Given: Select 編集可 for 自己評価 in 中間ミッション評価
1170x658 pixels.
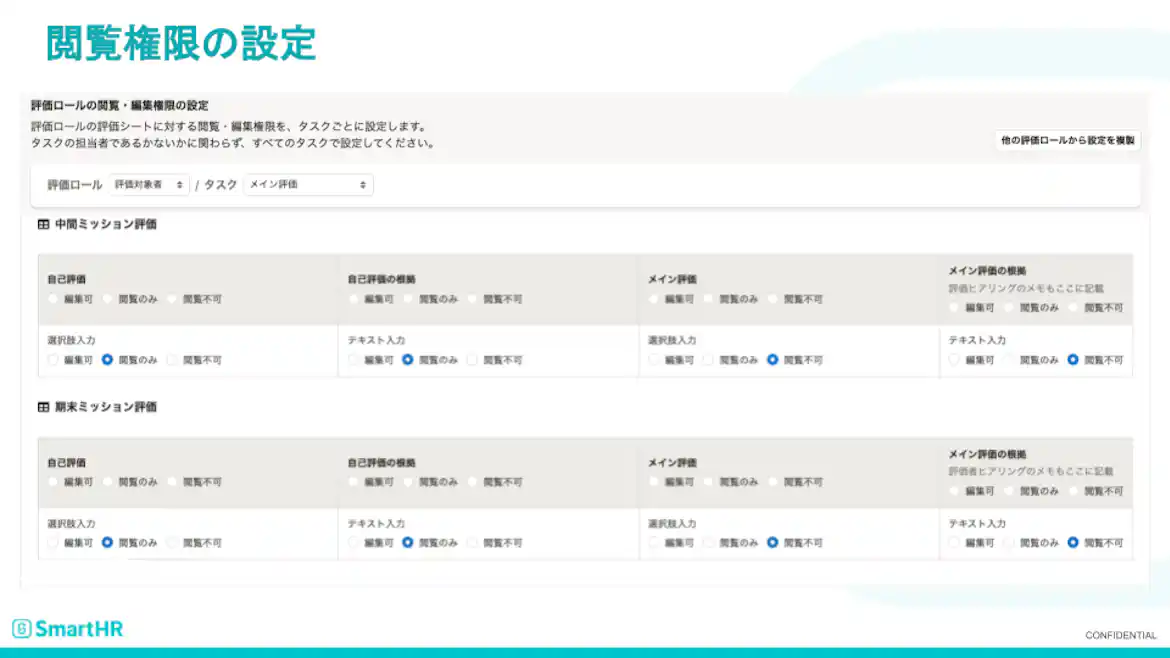Looking at the screenshot, I should (52, 298).
